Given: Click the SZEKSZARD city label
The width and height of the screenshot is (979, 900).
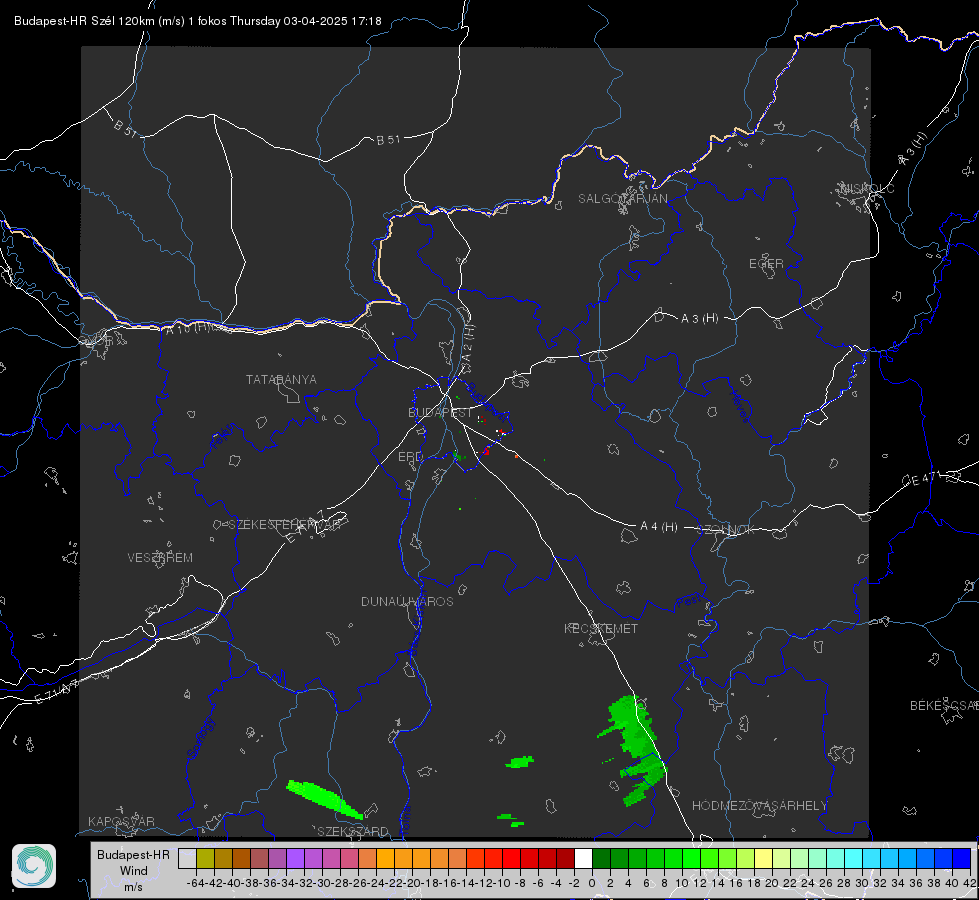Looking at the screenshot, I should click(353, 831).
